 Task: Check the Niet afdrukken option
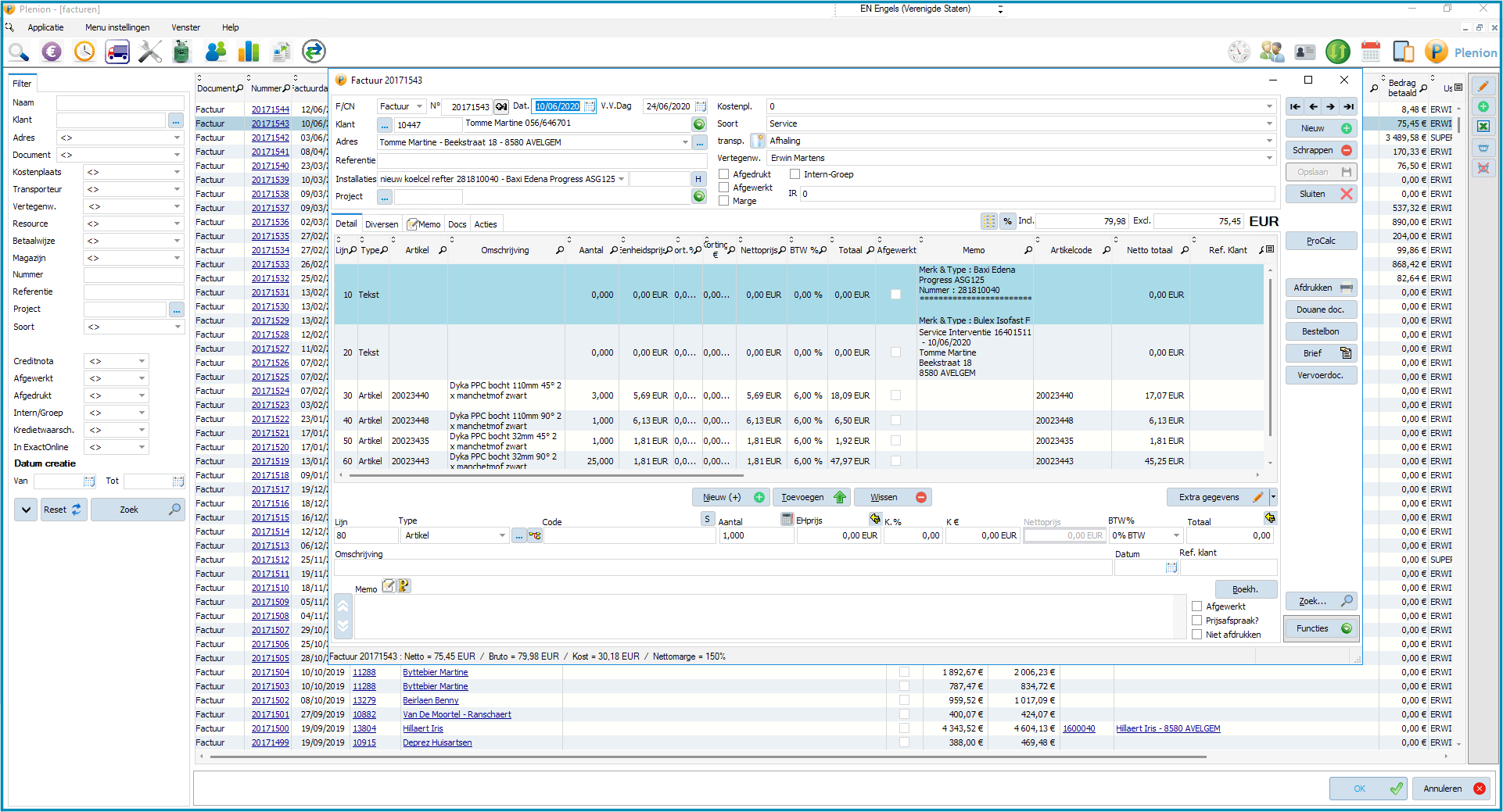(x=1197, y=635)
